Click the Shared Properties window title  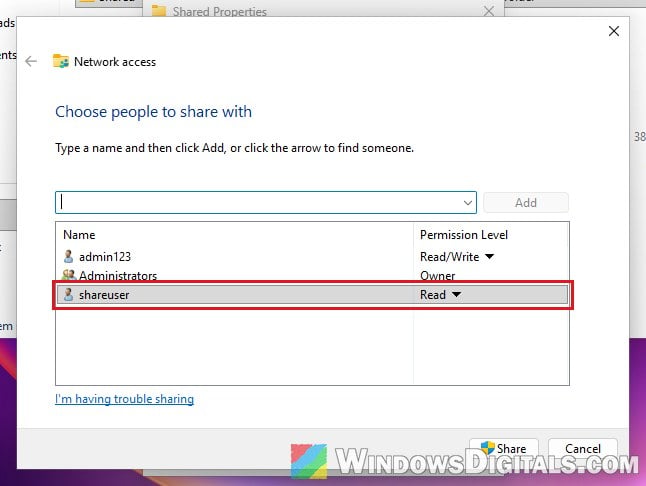[x=220, y=12]
